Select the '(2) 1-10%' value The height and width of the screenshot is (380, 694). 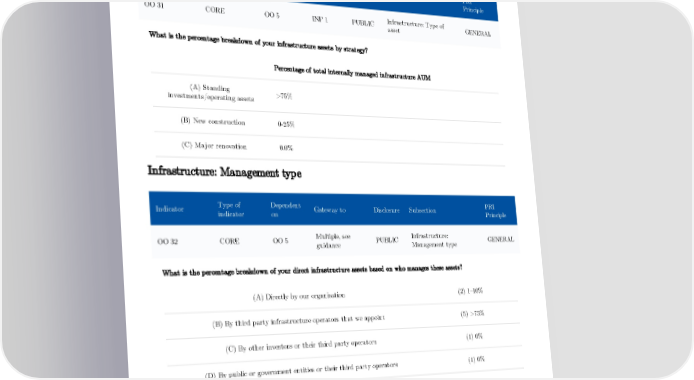(470, 291)
